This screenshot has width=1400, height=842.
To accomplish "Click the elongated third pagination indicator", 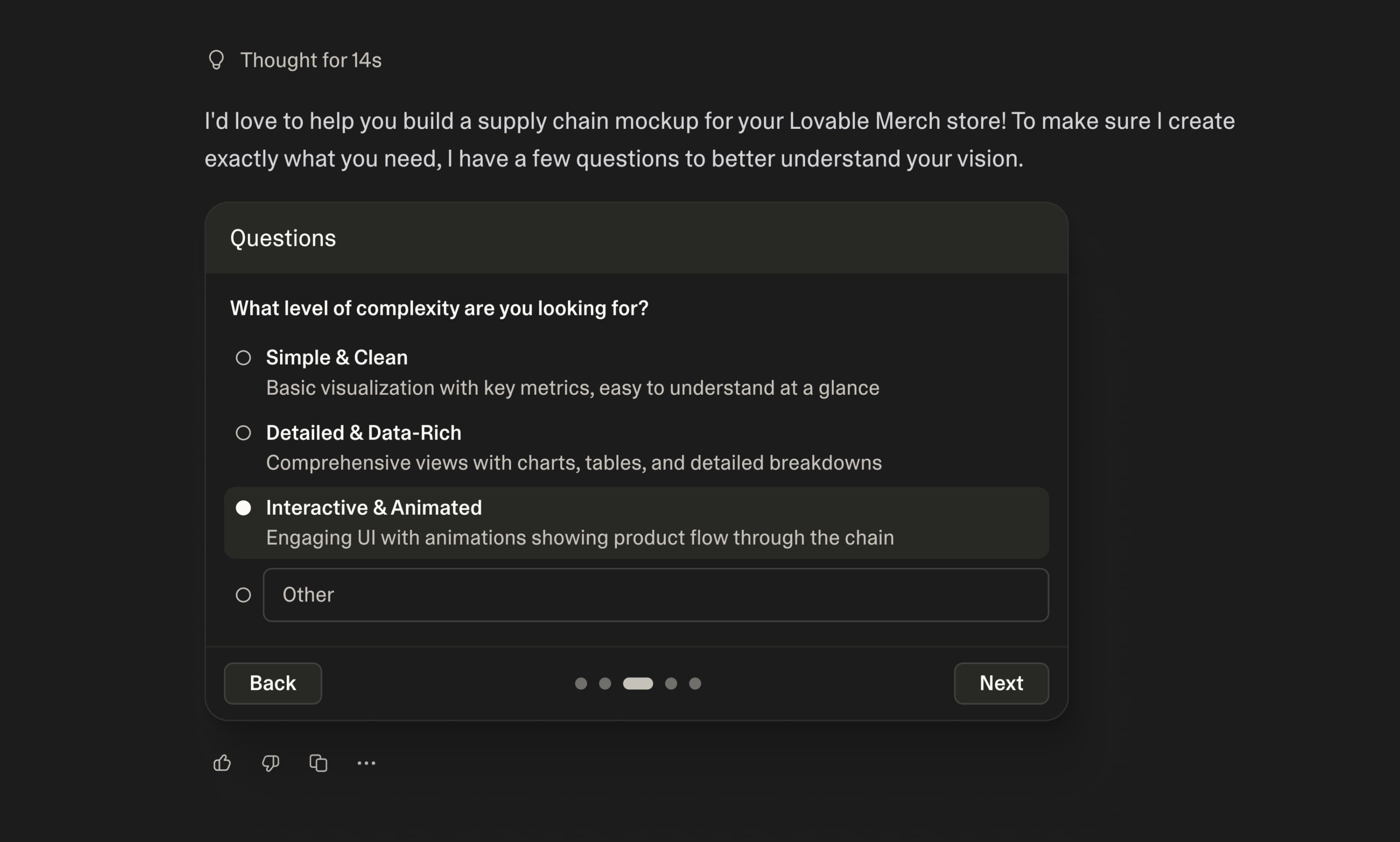I will [x=638, y=683].
